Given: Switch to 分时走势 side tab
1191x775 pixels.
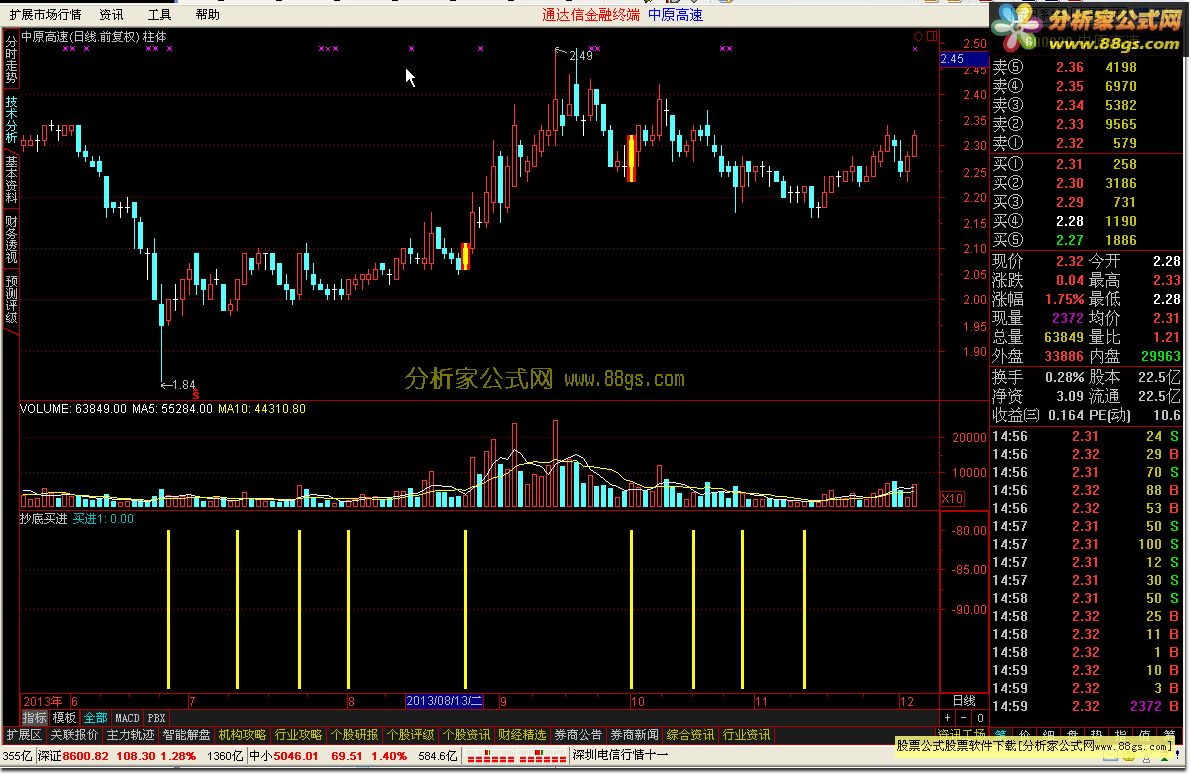Looking at the screenshot, I should coord(11,60).
